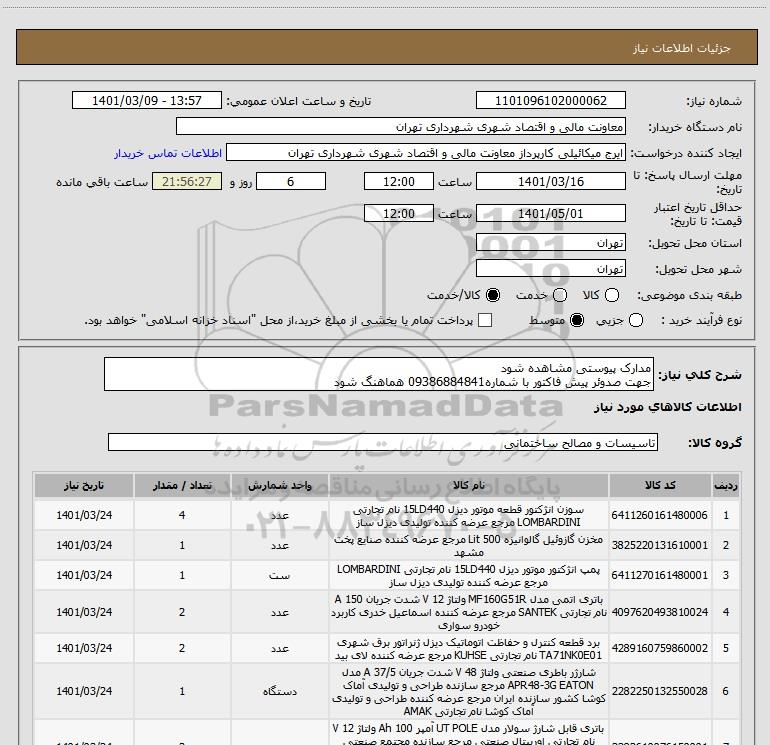This screenshot has height=745, width=770.
Task: Select the خدمت radio button
Action: click(x=560, y=295)
